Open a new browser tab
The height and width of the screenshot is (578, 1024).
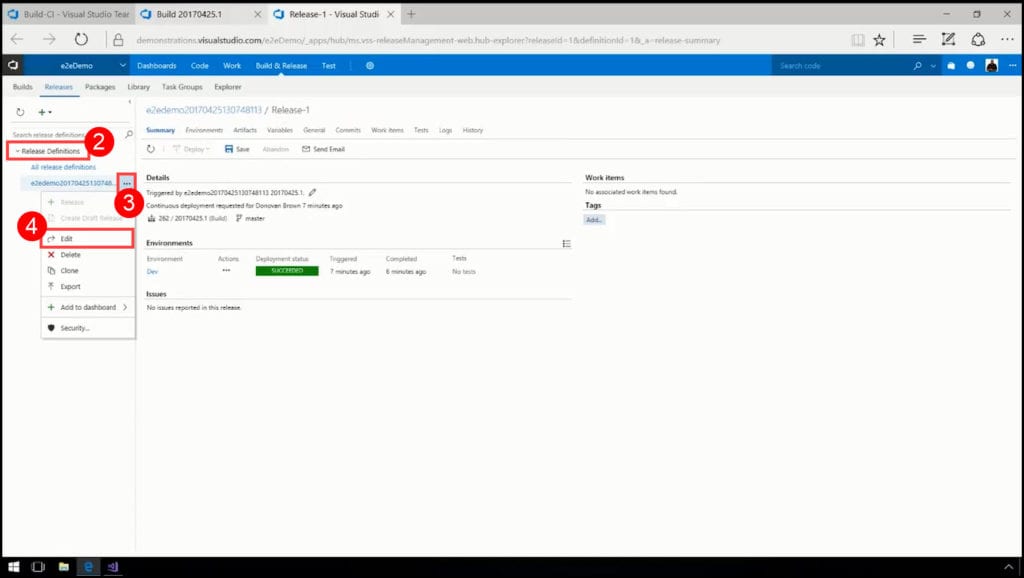411,14
